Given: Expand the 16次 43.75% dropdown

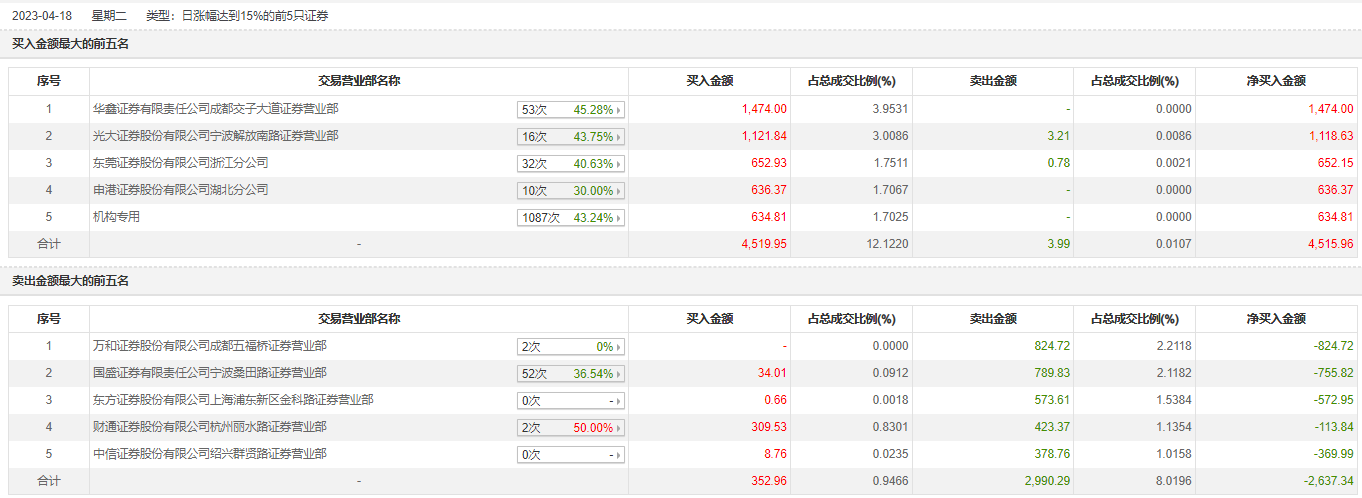Looking at the screenshot, I should (571, 137).
